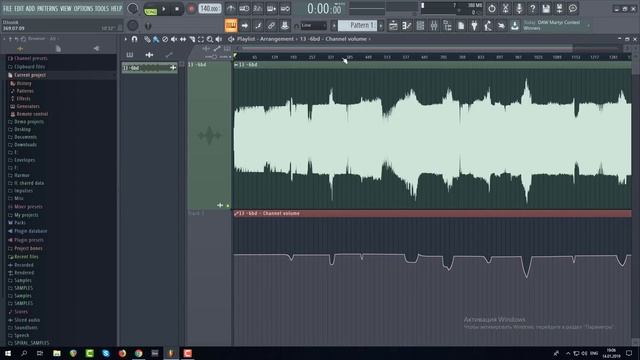
Task: Click the question mark help icon
Action: coord(532,8)
